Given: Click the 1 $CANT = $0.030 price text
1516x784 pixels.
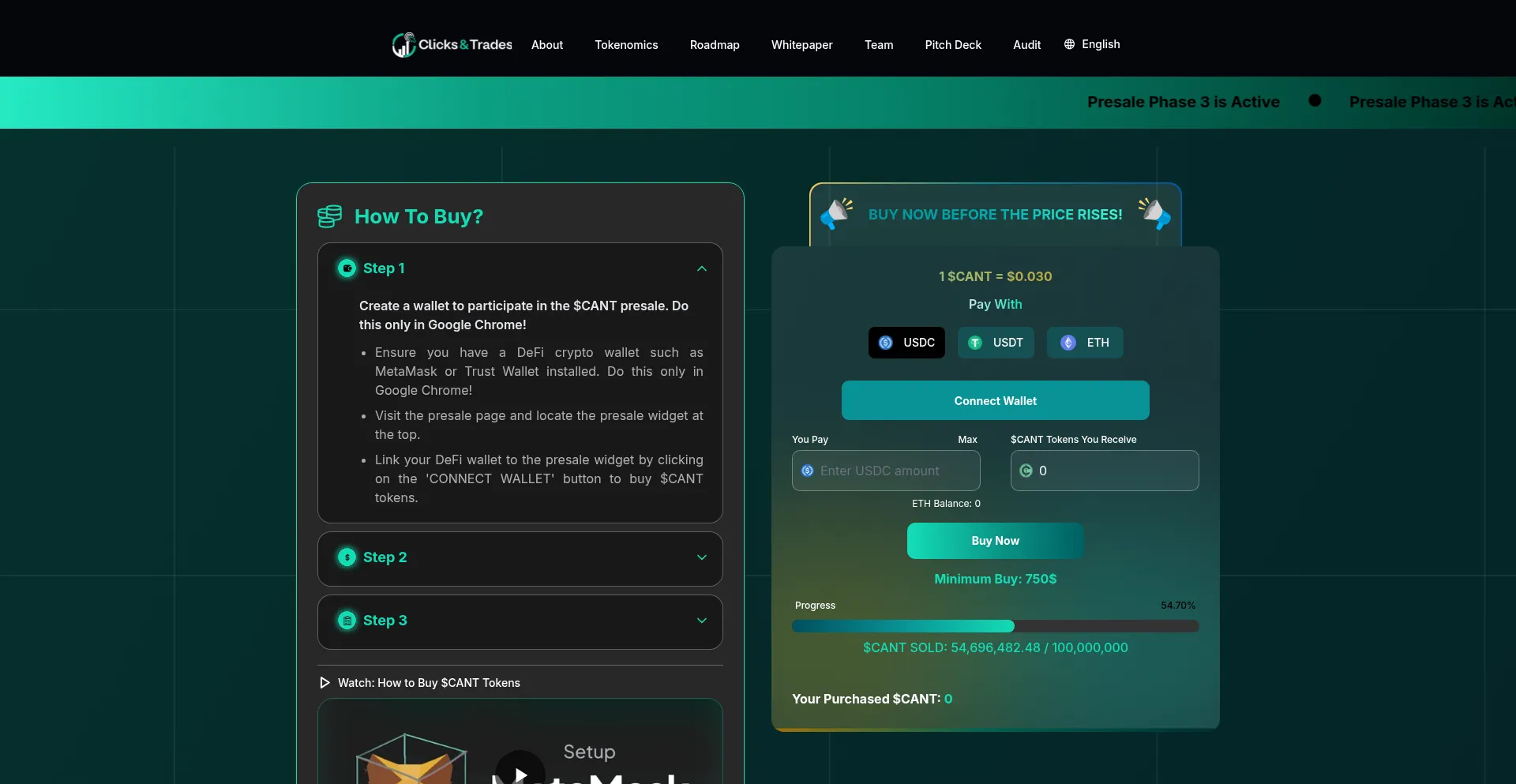Looking at the screenshot, I should pos(995,276).
